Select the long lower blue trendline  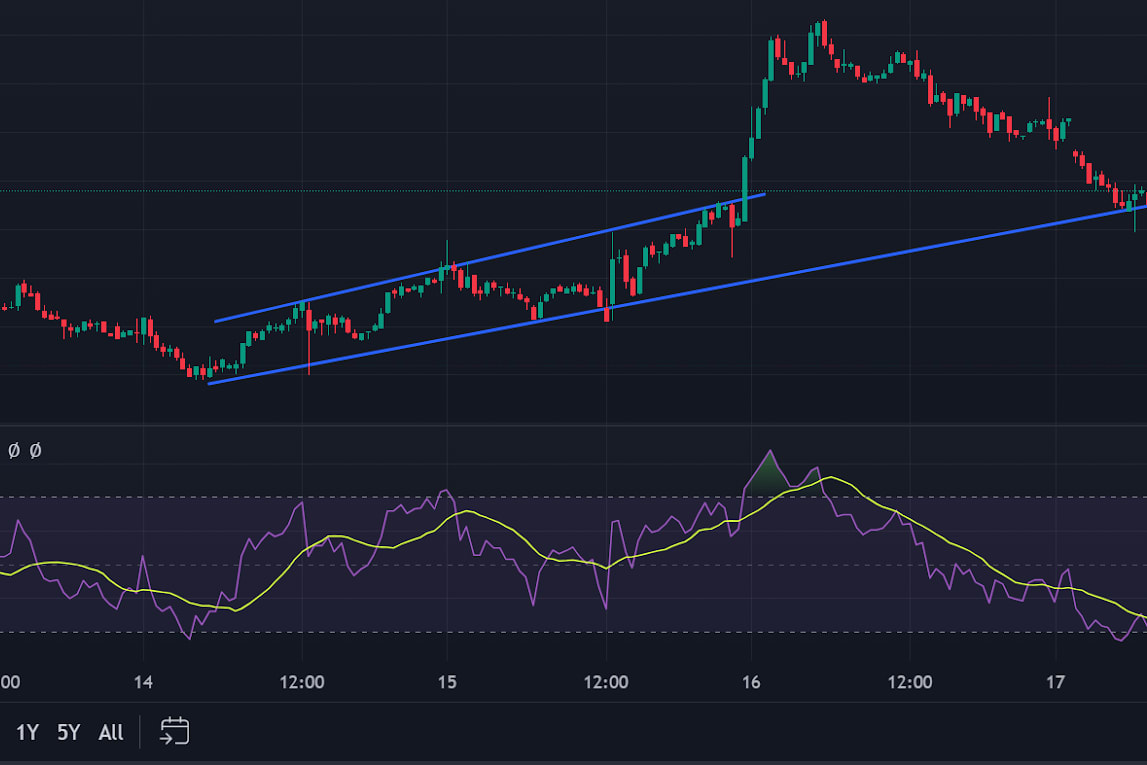click(677, 295)
